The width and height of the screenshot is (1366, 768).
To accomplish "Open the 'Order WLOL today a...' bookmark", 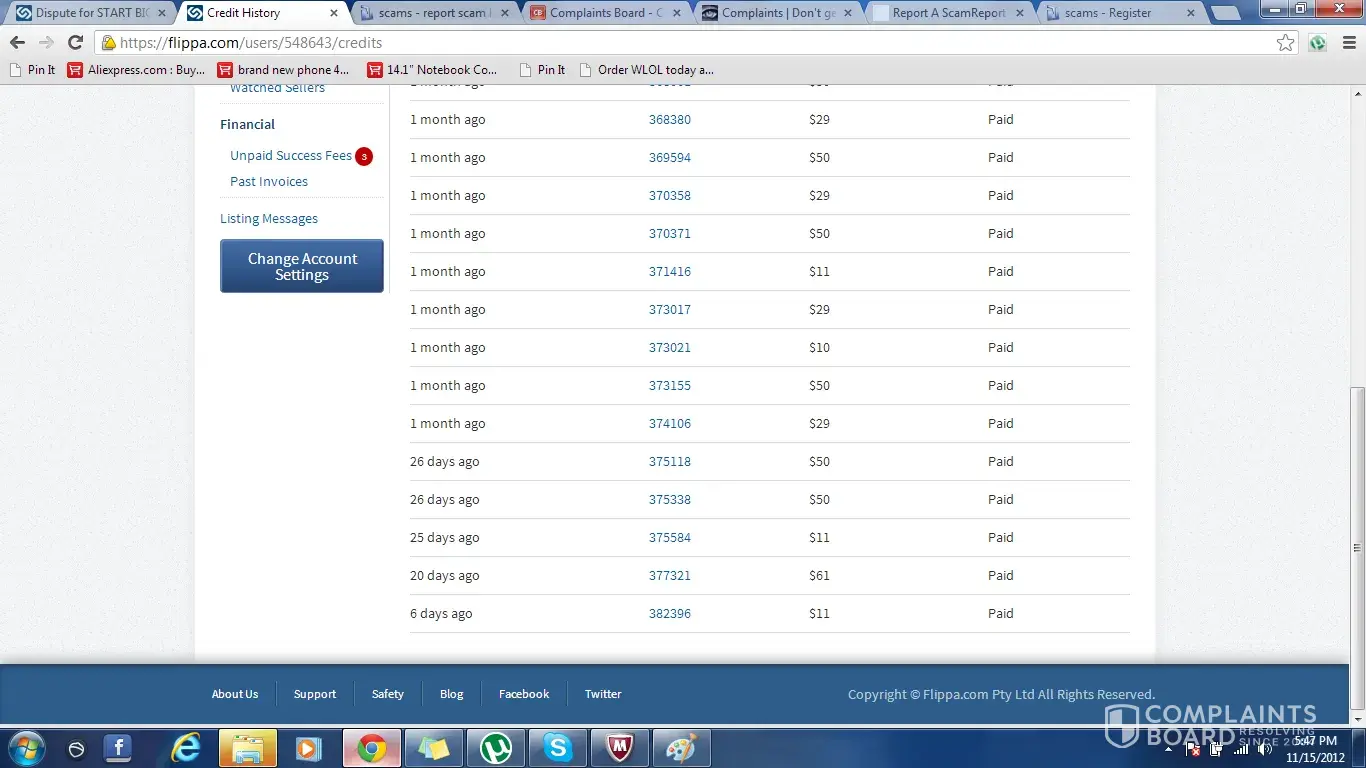I will point(646,70).
